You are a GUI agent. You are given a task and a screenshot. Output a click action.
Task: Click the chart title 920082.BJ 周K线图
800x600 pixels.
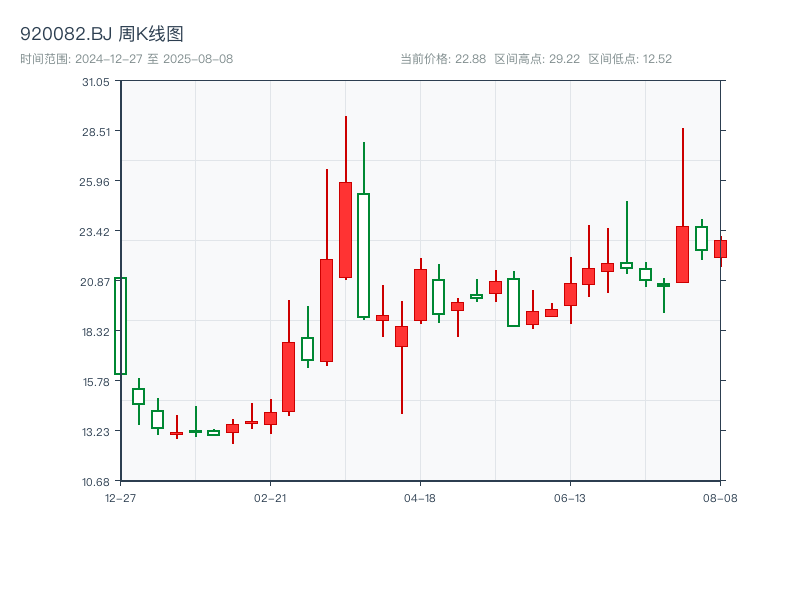(102, 34)
